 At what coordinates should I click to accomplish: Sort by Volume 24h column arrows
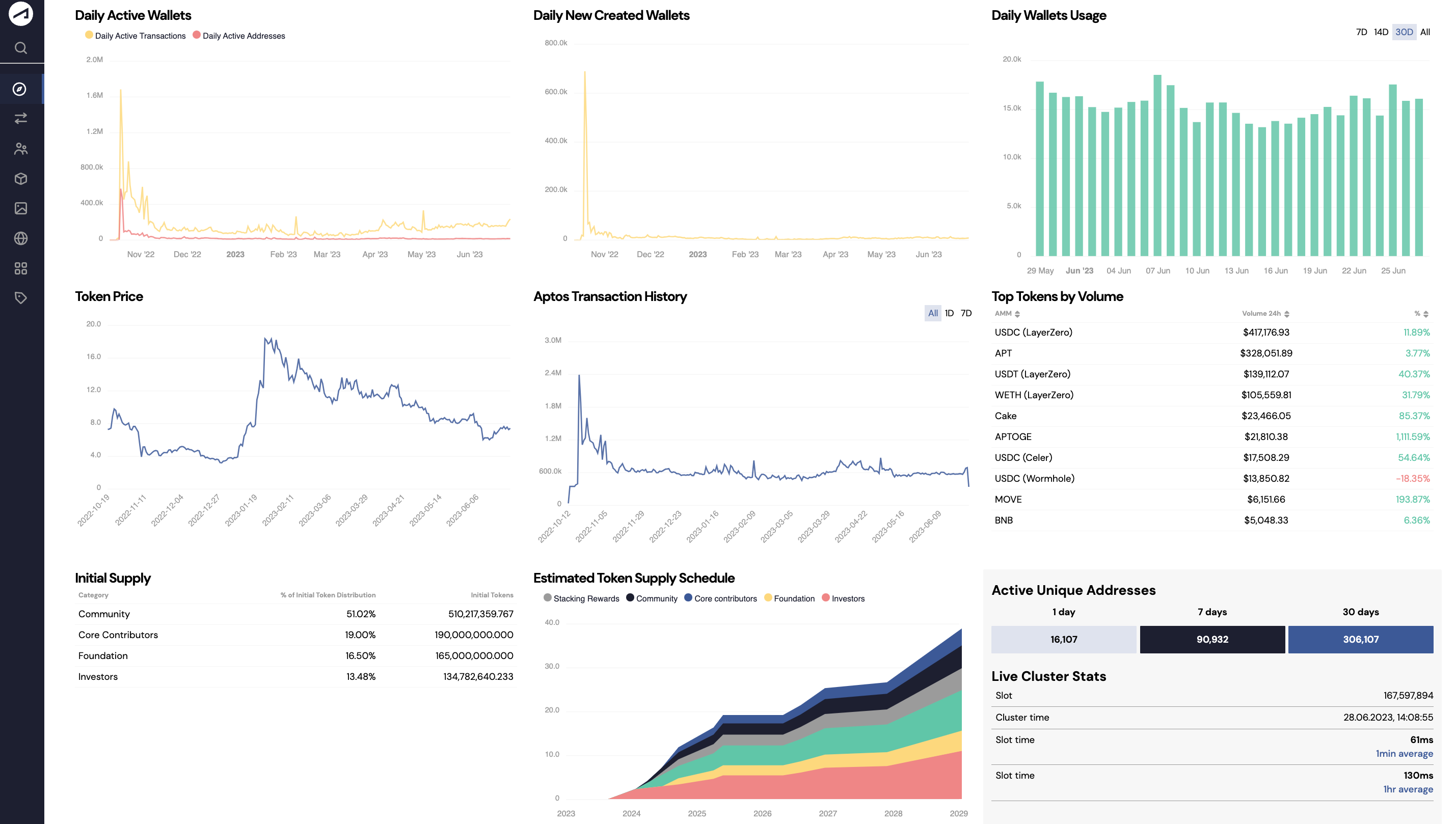(x=1287, y=314)
